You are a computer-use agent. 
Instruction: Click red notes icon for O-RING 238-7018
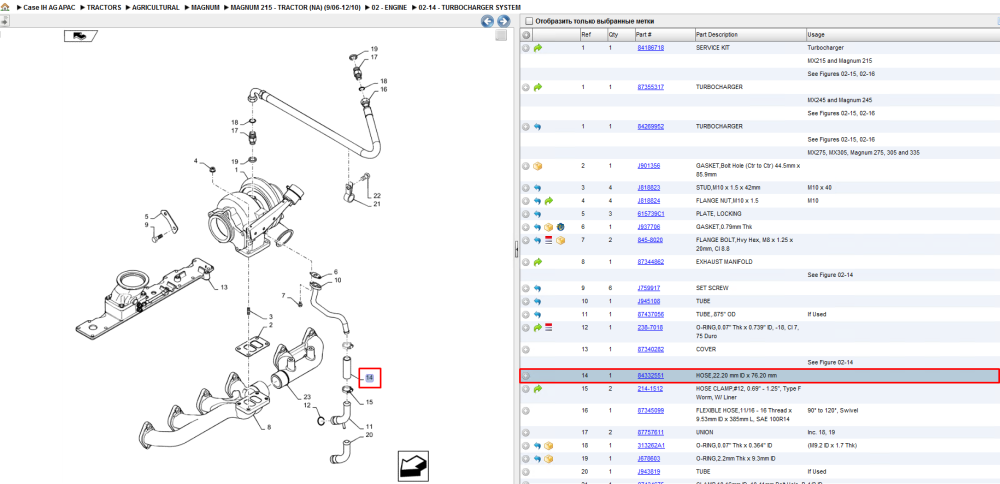[x=548, y=327]
